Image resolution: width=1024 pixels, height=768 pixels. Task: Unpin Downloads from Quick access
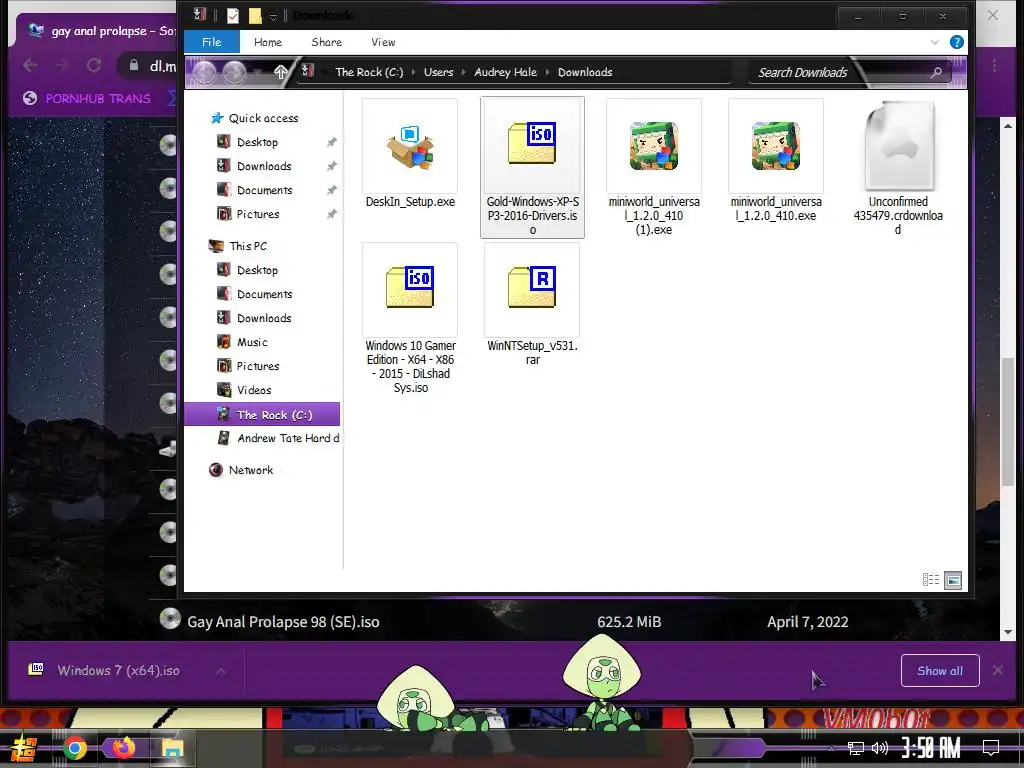click(x=332, y=166)
